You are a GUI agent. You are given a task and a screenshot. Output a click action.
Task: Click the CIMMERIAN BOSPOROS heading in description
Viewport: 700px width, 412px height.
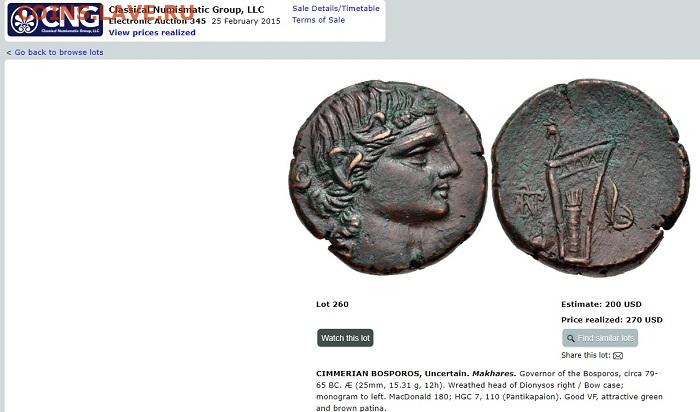368,374
